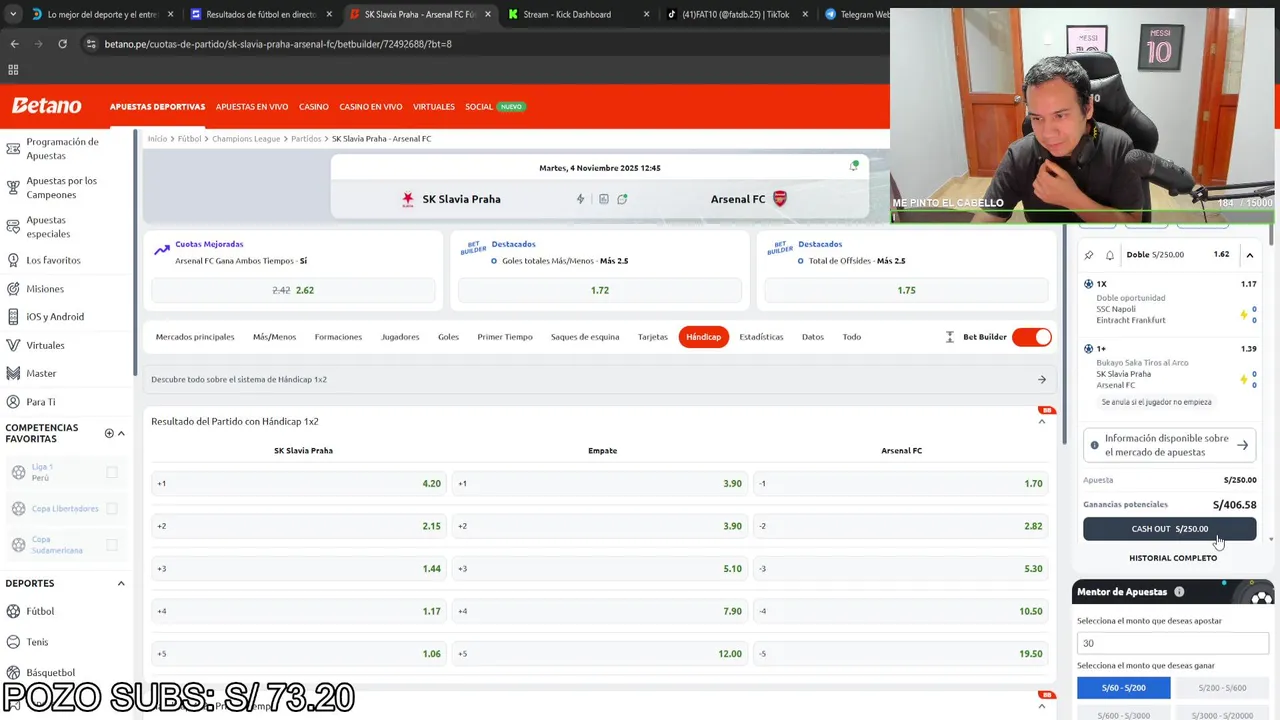Open iOS y Android sidebar item
The image size is (1280, 720).
(55, 317)
